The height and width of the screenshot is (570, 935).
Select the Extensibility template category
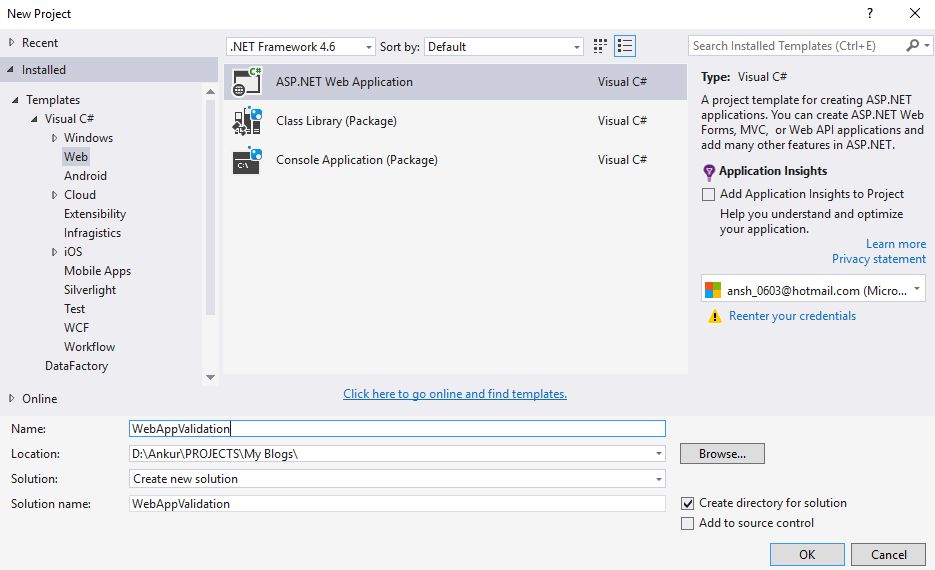pos(95,214)
